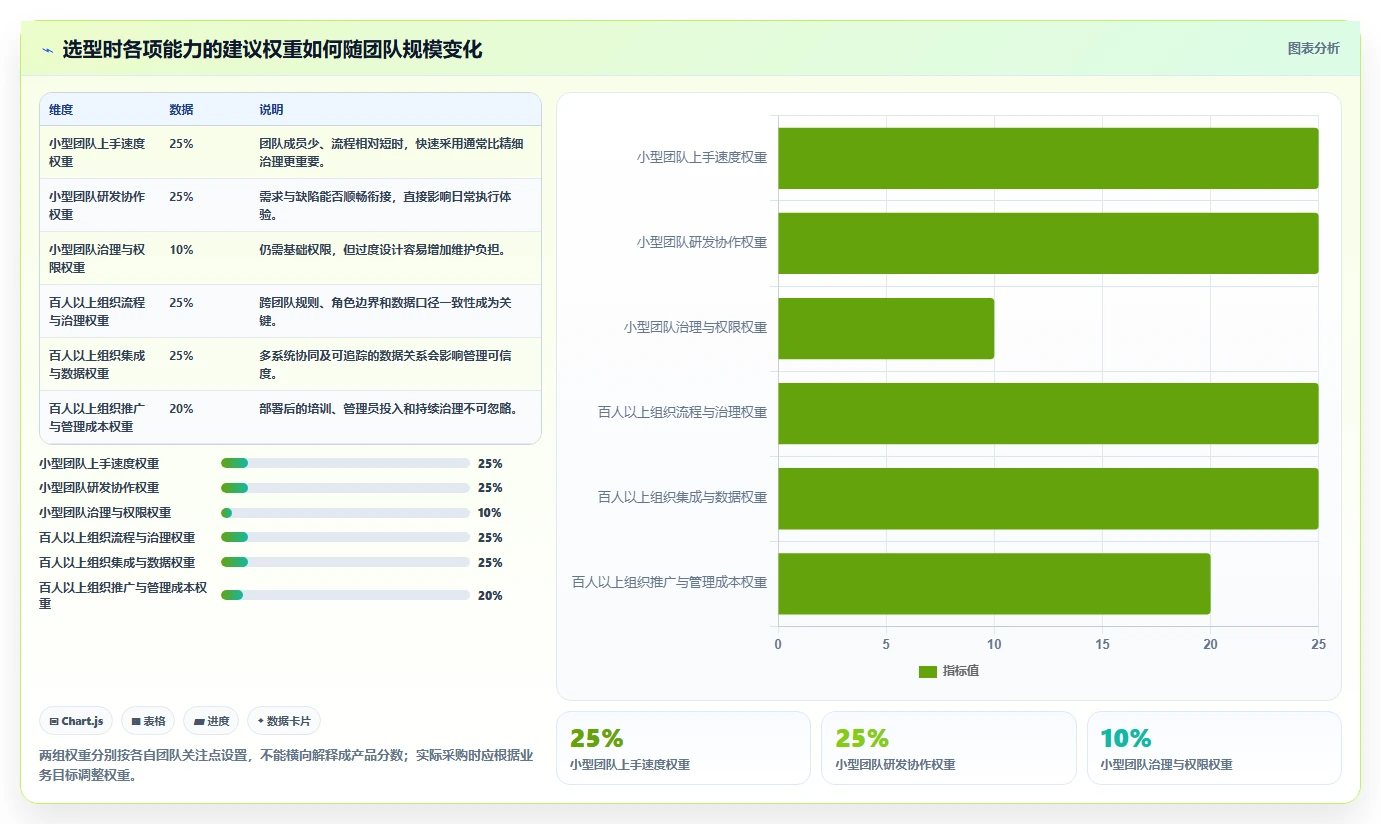Click the chart bar for 小型团队治理与权限权重
Image resolution: width=1381 pixels, height=824 pixels.
tap(886, 328)
